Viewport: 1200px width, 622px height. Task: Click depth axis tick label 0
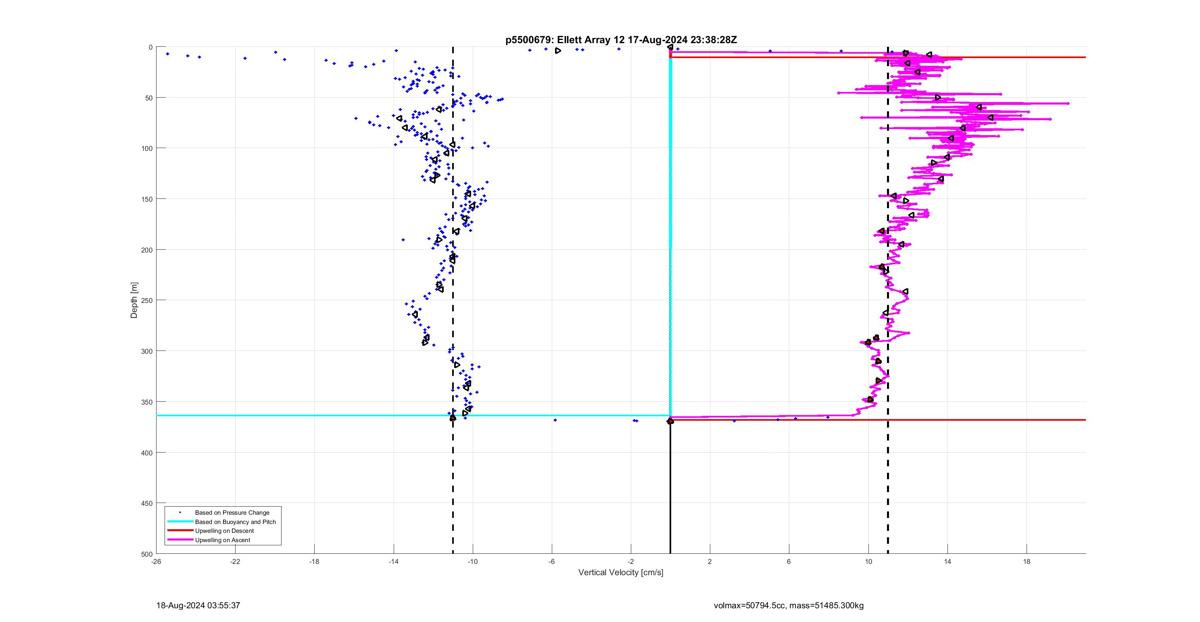click(150, 47)
